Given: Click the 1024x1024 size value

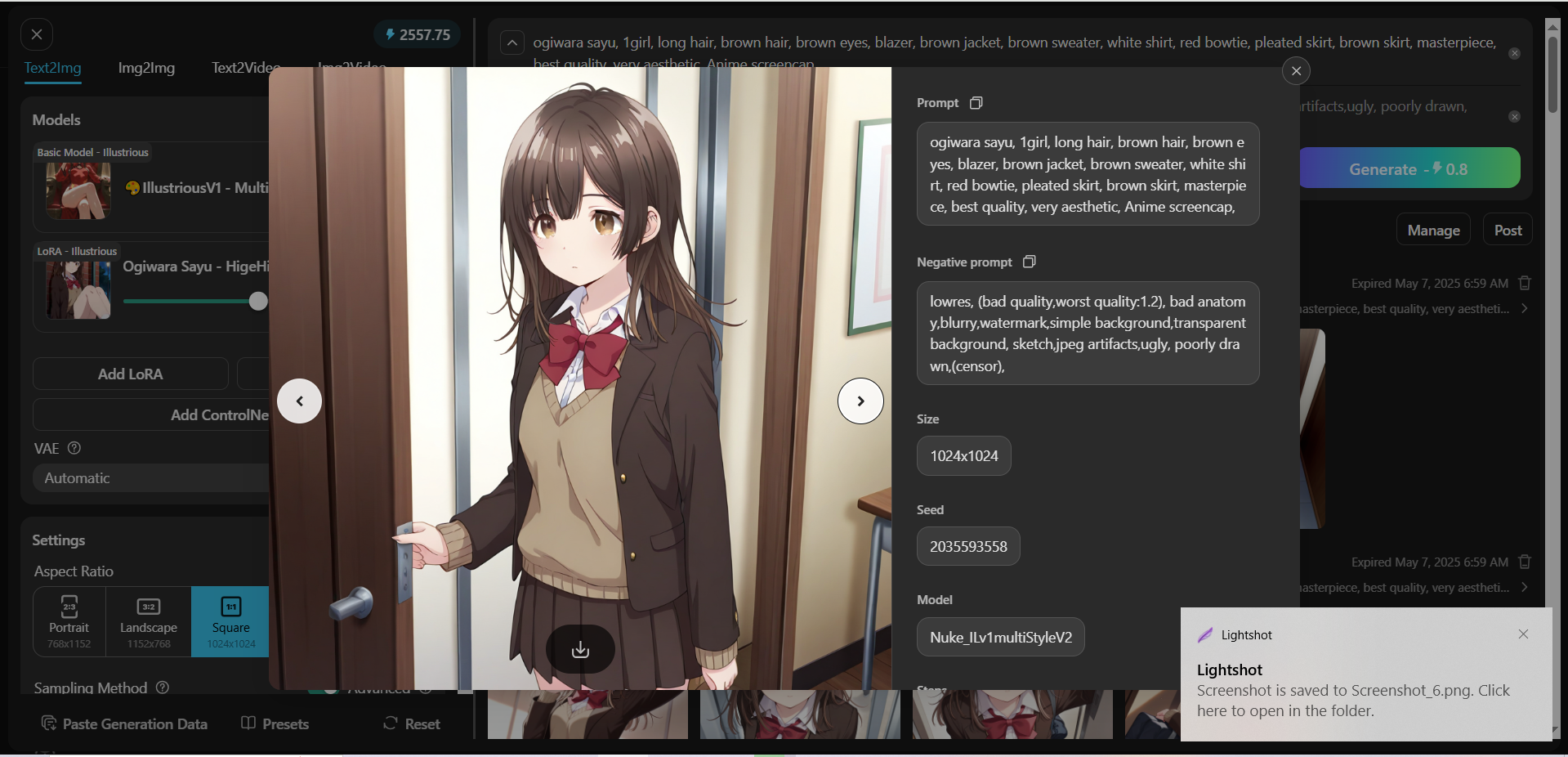Looking at the screenshot, I should [964, 456].
